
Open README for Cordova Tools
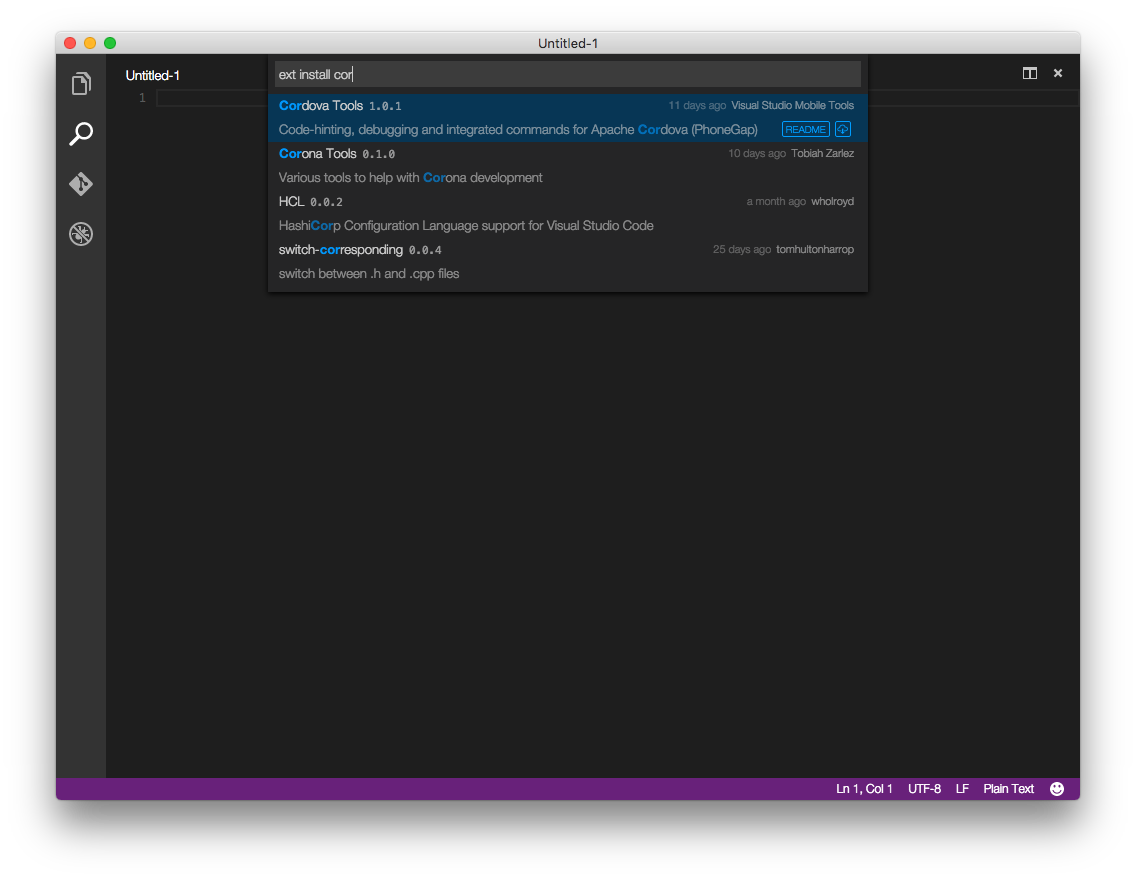[805, 129]
